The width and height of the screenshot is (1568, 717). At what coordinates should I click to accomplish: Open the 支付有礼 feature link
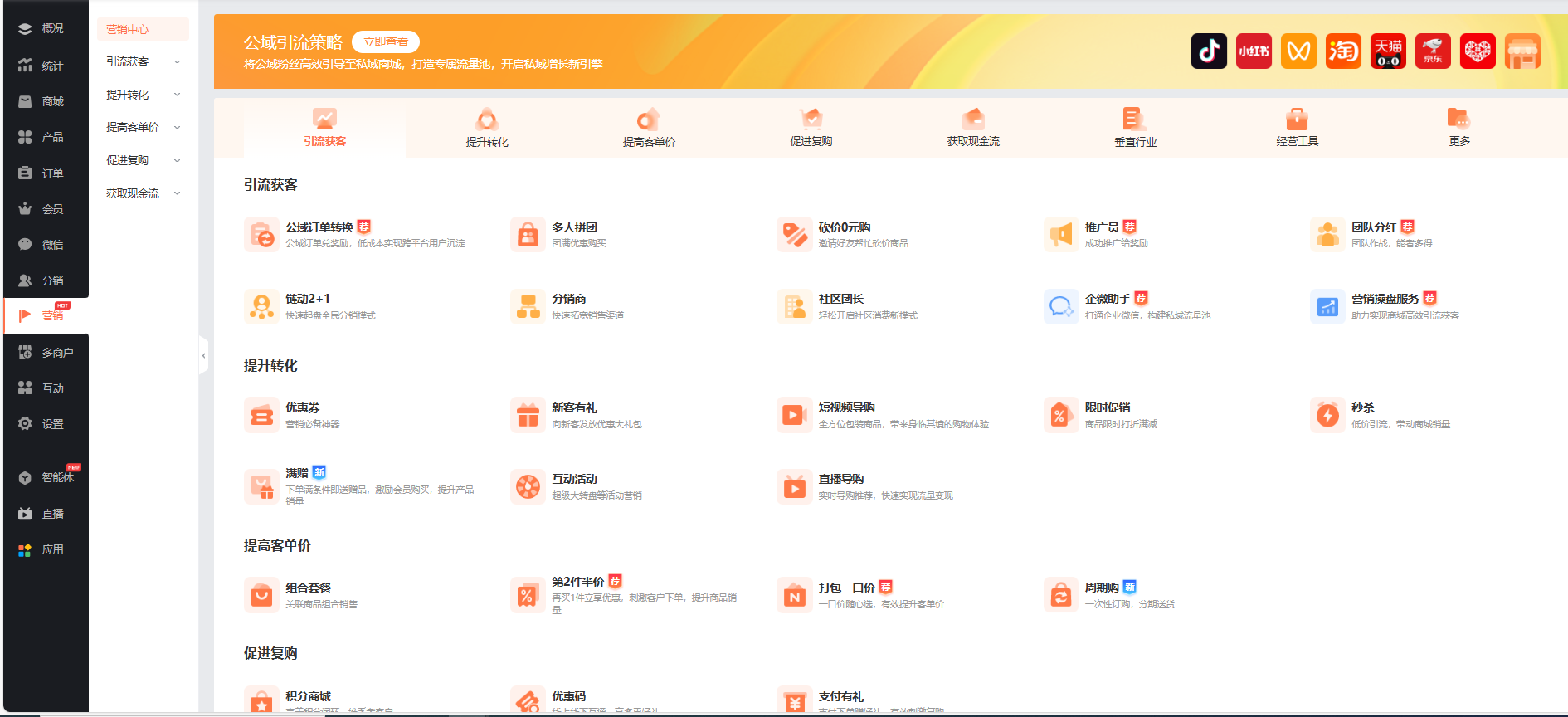coord(841,696)
